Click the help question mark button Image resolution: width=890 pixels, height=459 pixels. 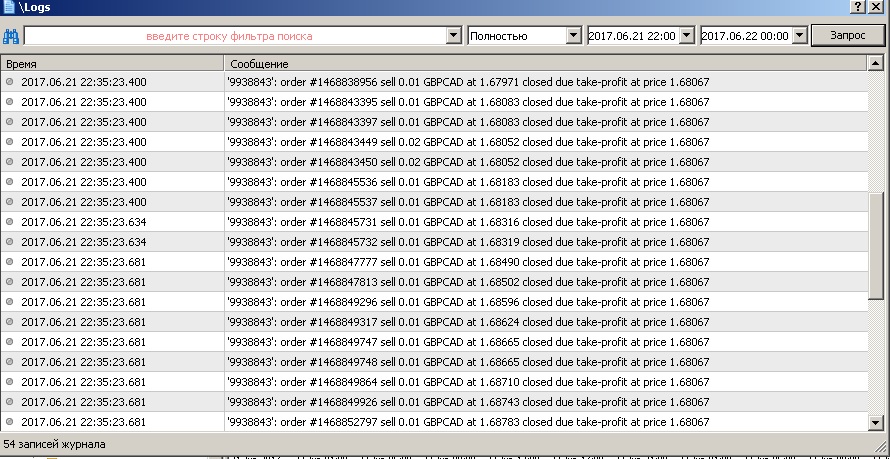click(x=858, y=7)
